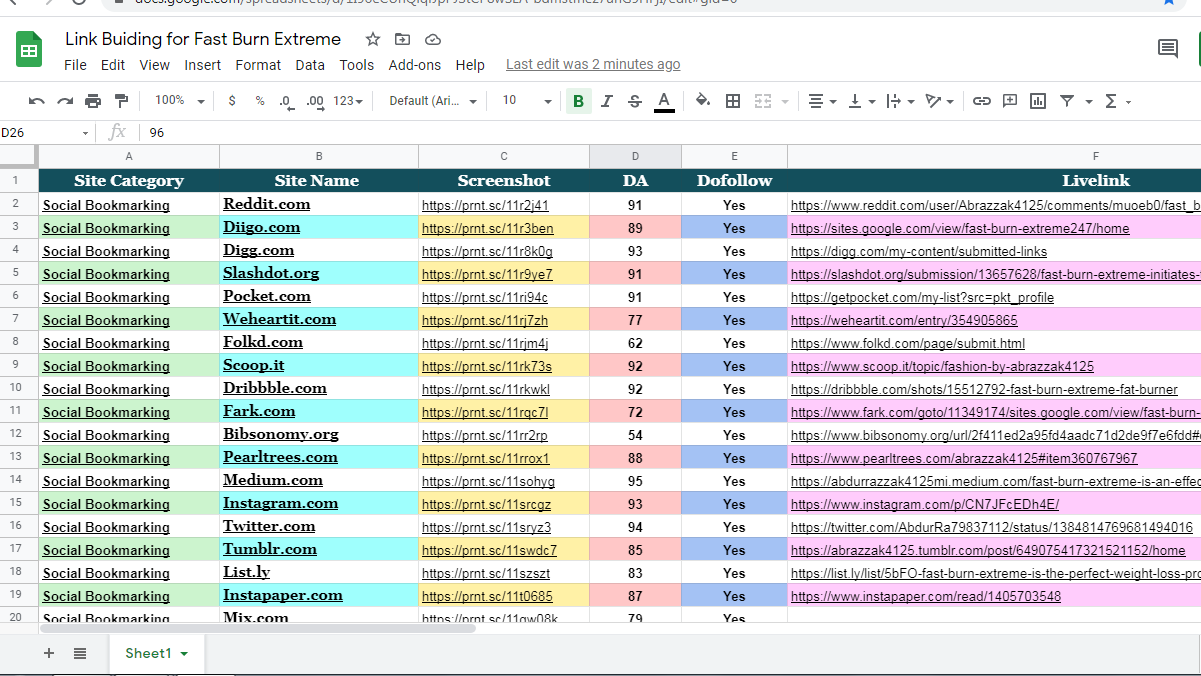The width and height of the screenshot is (1201, 676).
Task: Create a filter with the funnel icon
Action: (x=1067, y=100)
